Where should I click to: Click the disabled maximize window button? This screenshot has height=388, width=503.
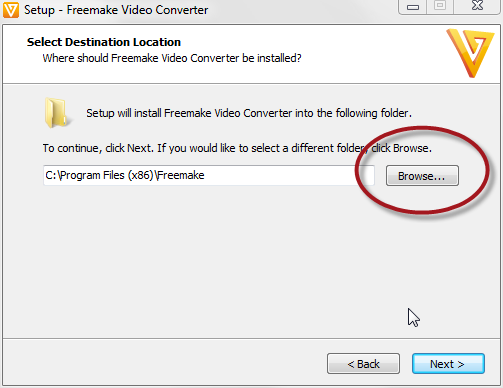pyautogui.click(x=440, y=6)
